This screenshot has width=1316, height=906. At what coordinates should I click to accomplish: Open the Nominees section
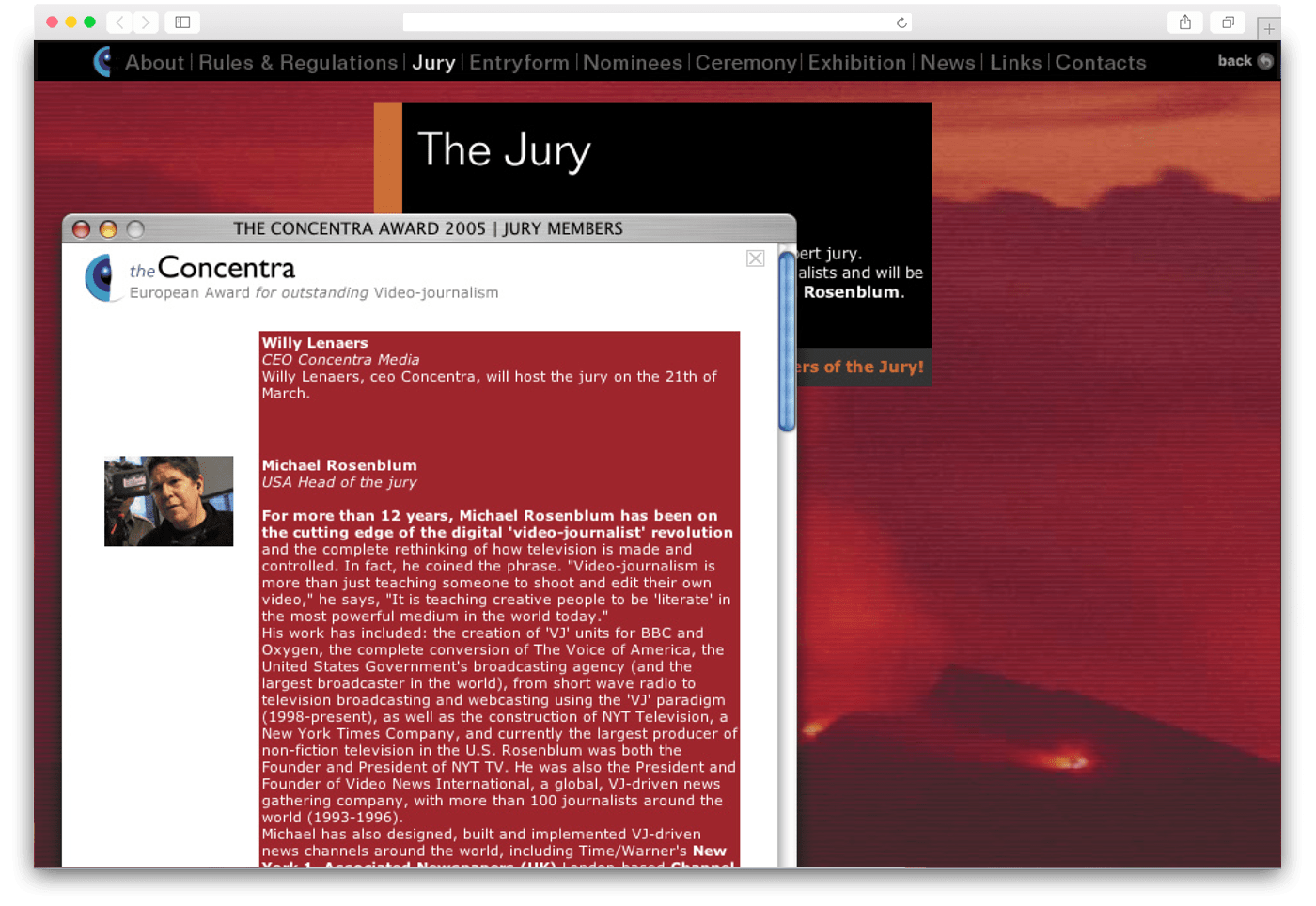coord(632,63)
